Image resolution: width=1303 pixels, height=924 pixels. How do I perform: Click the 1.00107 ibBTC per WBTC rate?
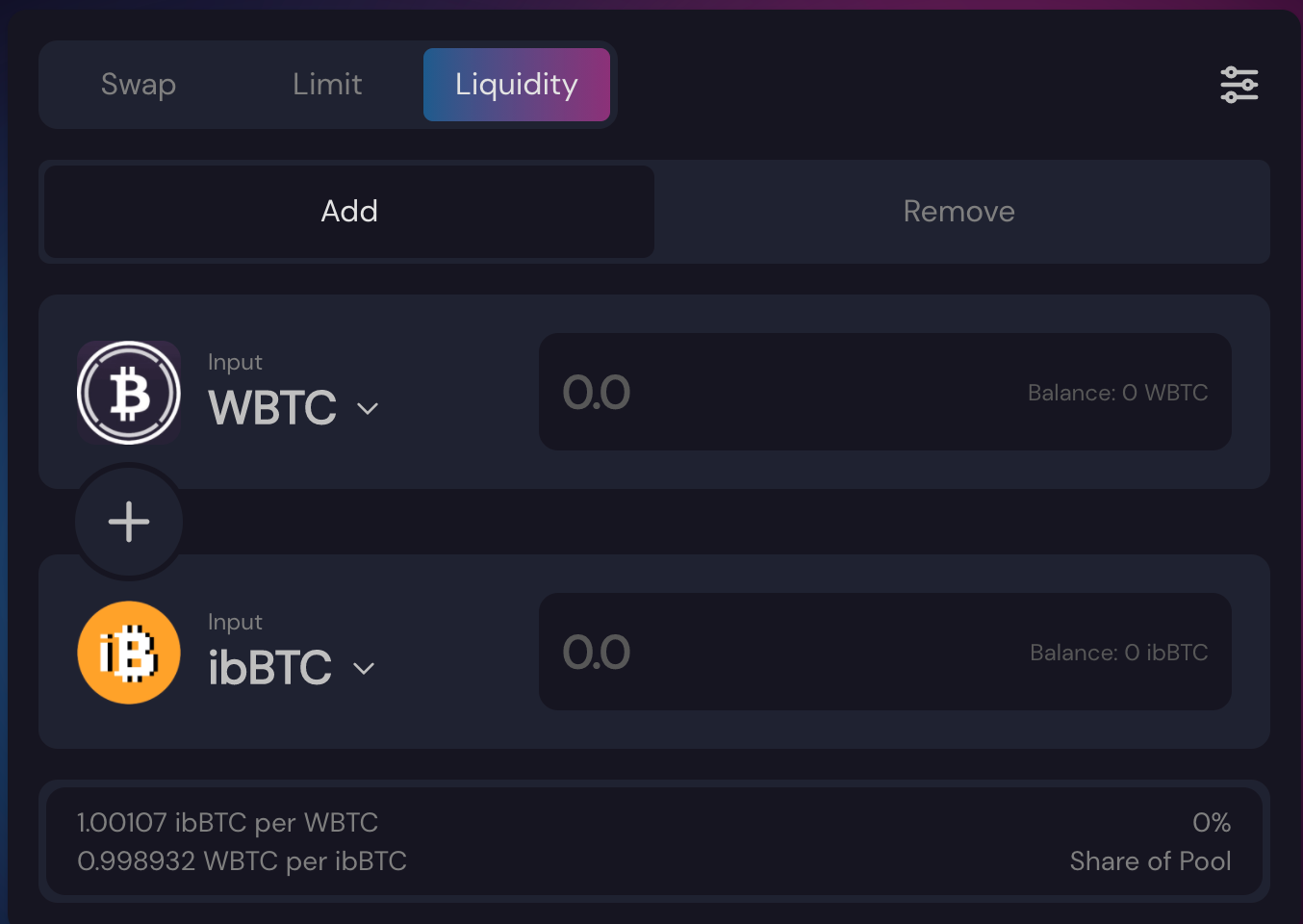[227, 823]
